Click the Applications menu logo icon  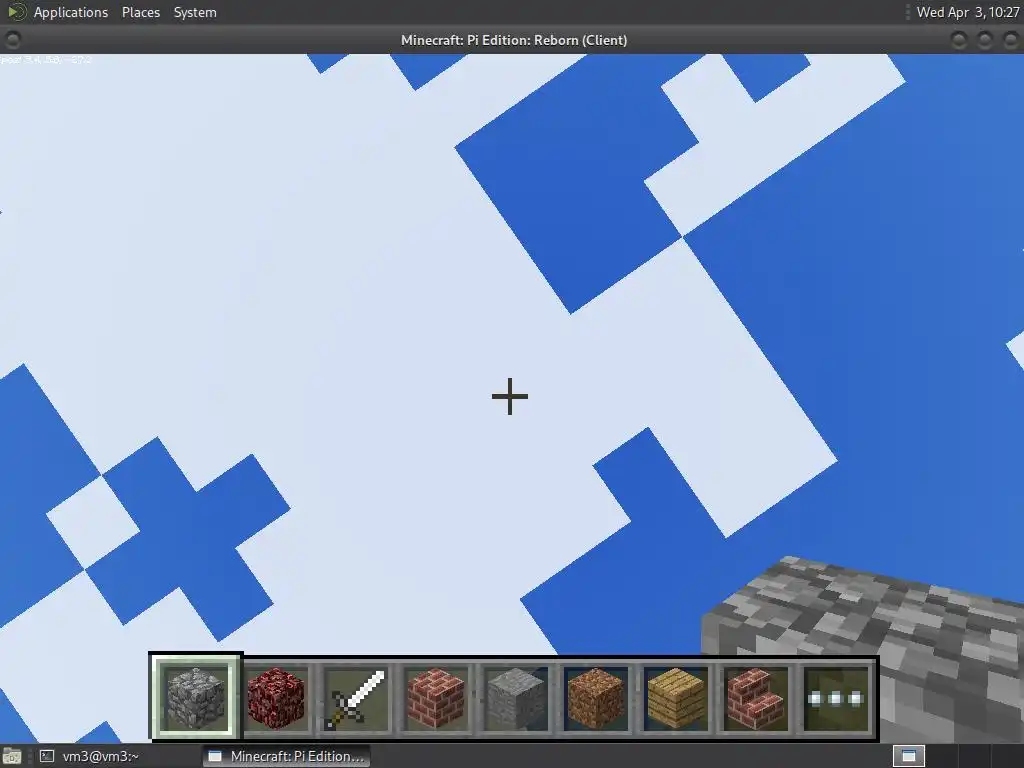(x=16, y=12)
